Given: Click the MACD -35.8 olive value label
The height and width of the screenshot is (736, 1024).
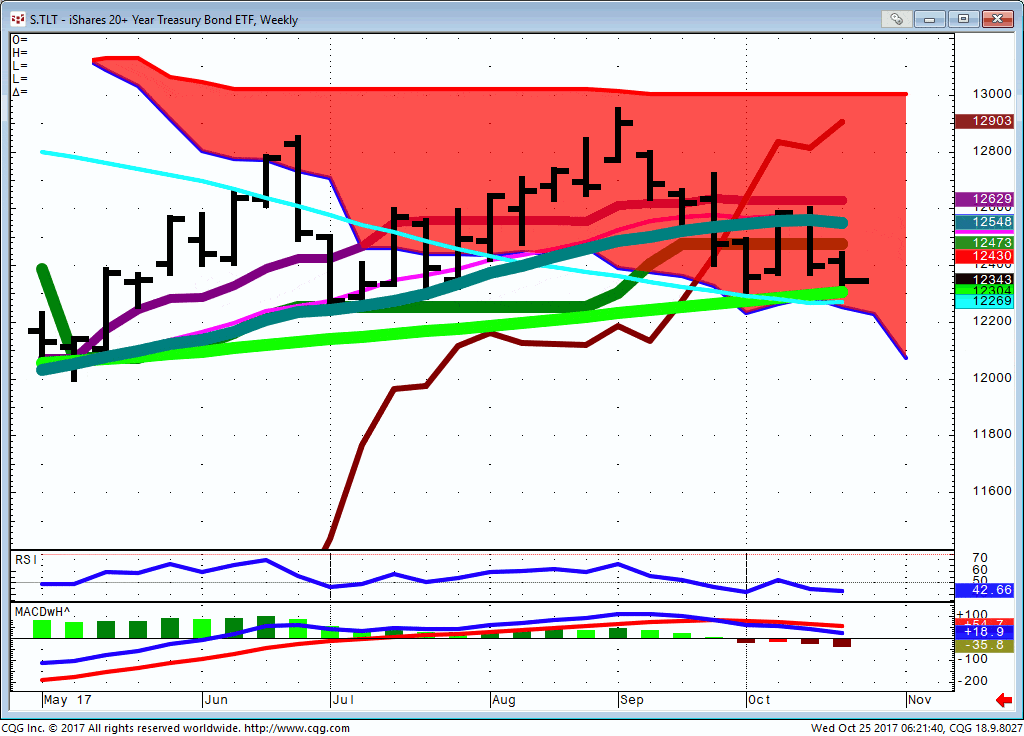Looking at the screenshot, I should [984, 645].
